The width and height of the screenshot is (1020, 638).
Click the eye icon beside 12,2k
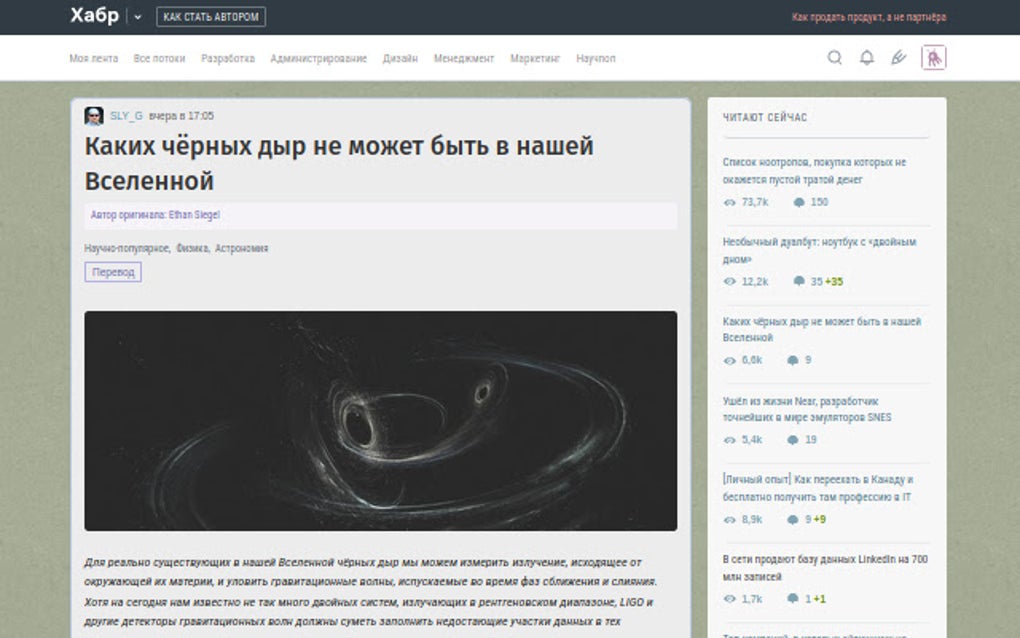point(729,282)
